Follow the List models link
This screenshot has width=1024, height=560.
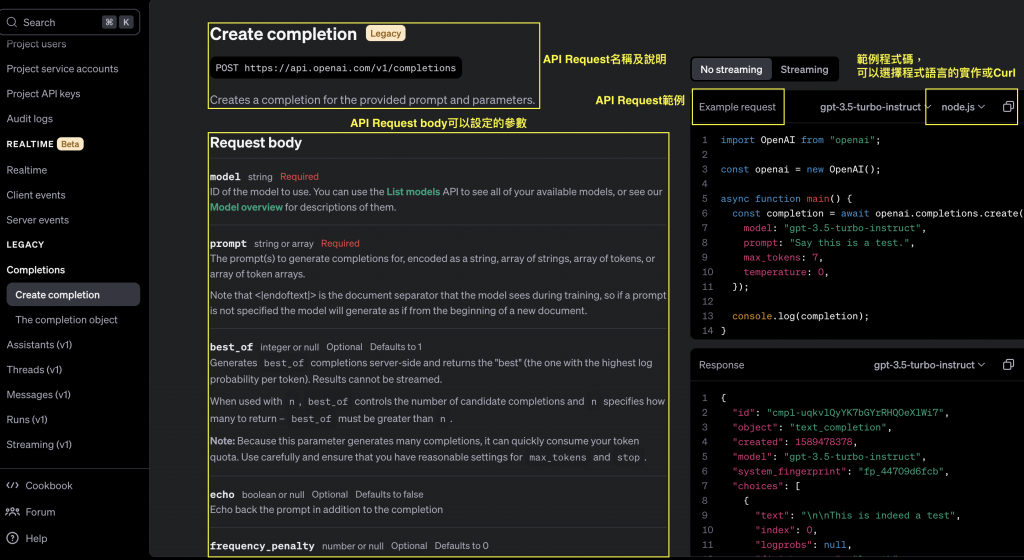(x=413, y=192)
